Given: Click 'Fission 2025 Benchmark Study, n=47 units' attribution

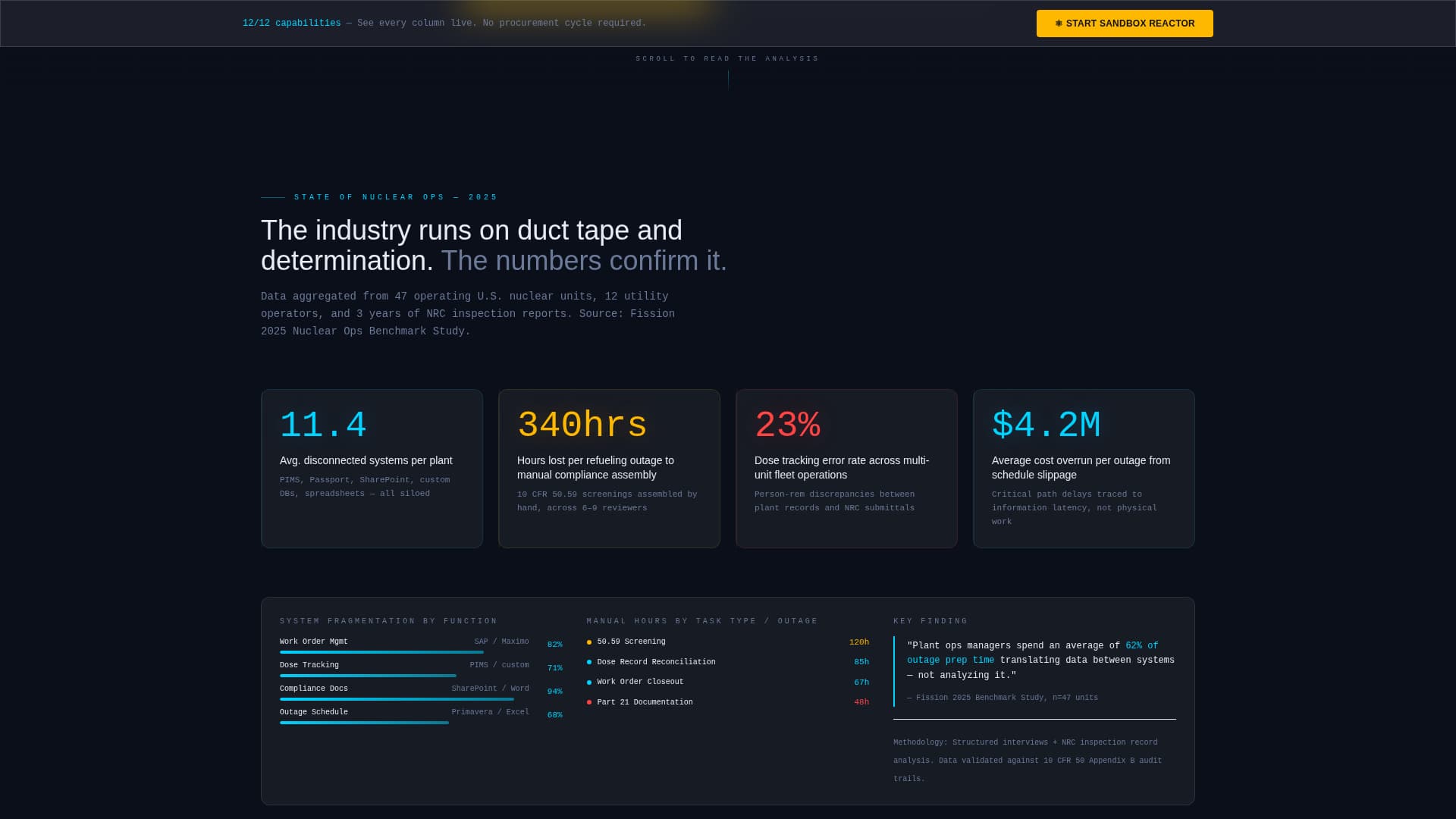Looking at the screenshot, I should pos(1003,698).
